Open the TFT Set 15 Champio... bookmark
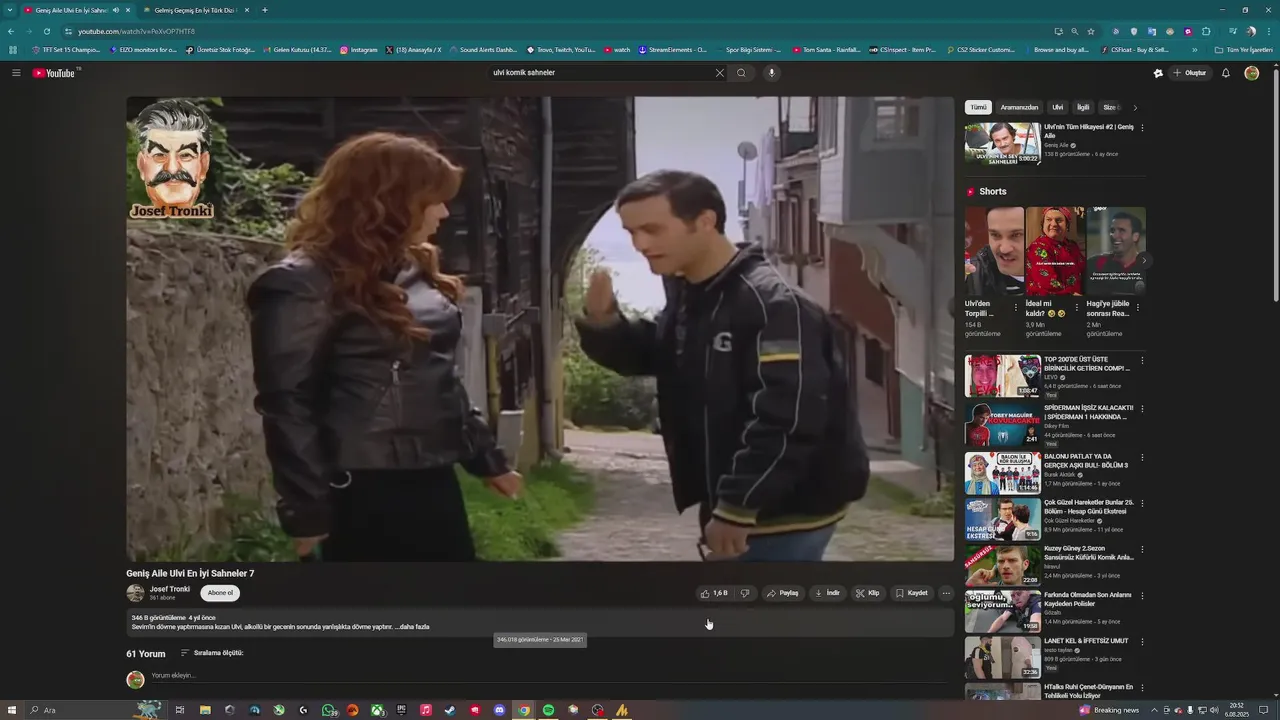The height and width of the screenshot is (720, 1280). point(66,49)
